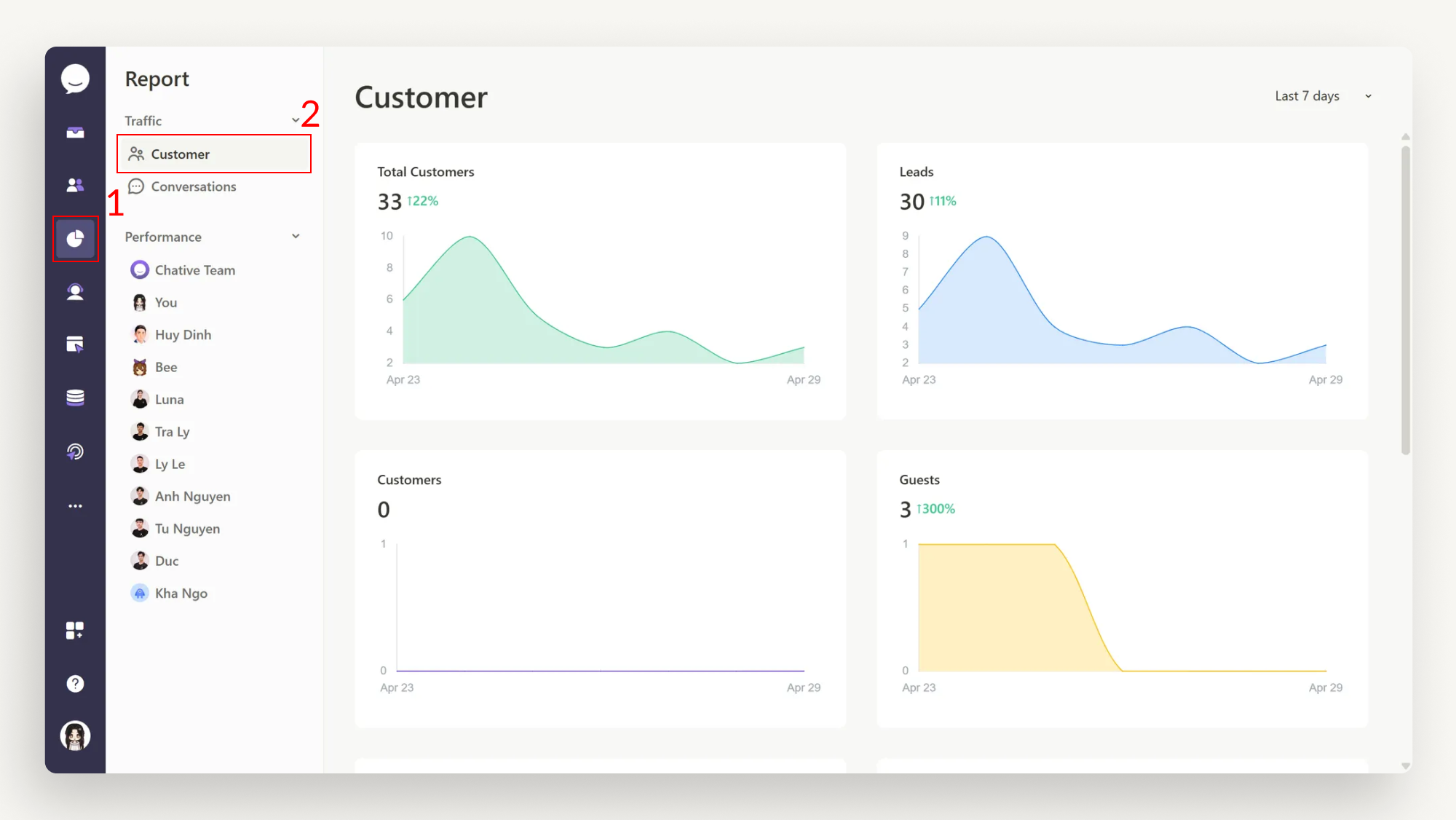Viewport: 1456px width, 820px height.
Task: Select the campaigns cursor icon in the sidebar
Action: click(76, 344)
